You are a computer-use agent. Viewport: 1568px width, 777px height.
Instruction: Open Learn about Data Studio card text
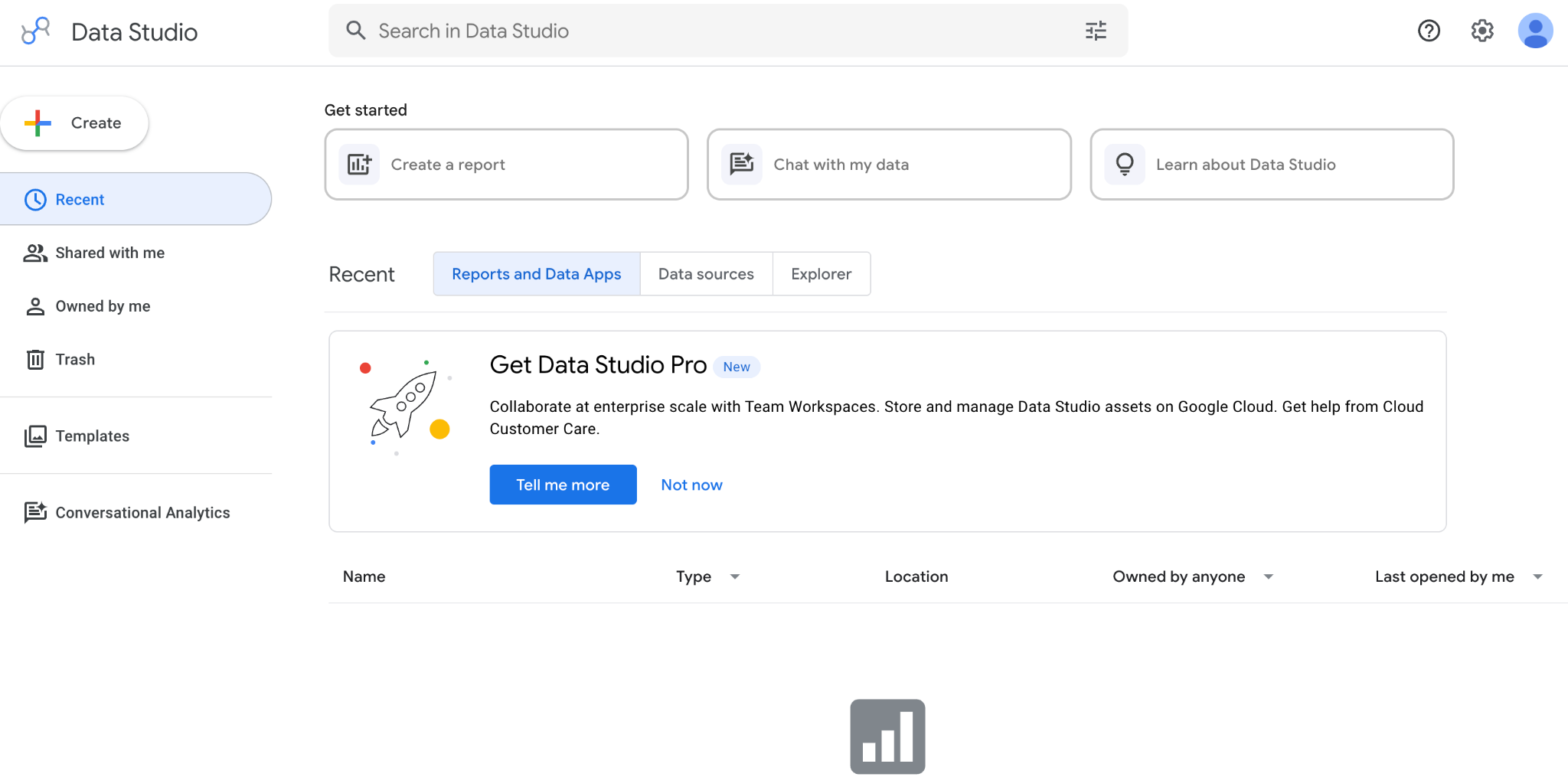click(x=1246, y=165)
